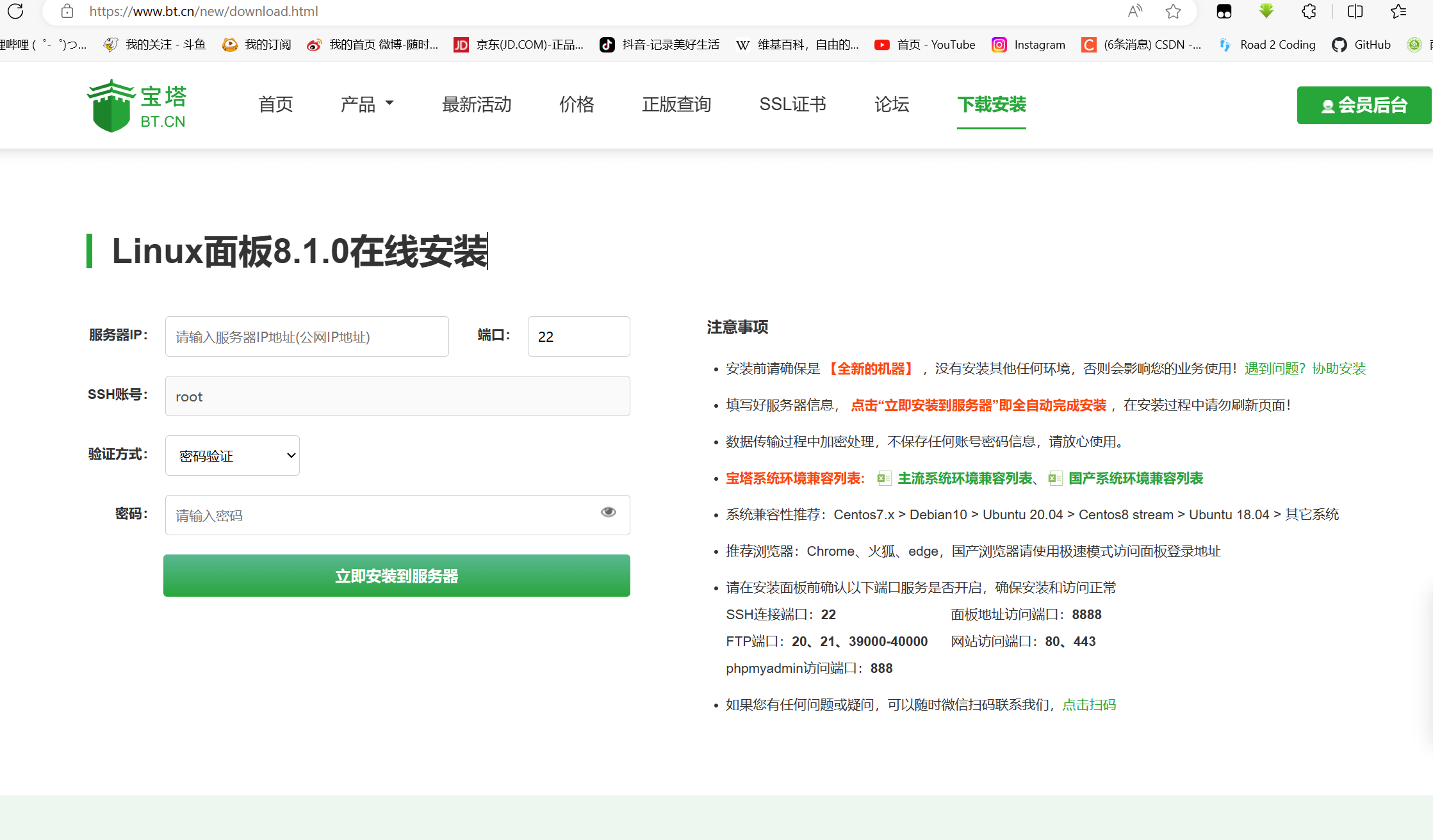Image resolution: width=1433 pixels, height=840 pixels.
Task: Open the 验证方式 dropdown
Action: [232, 455]
